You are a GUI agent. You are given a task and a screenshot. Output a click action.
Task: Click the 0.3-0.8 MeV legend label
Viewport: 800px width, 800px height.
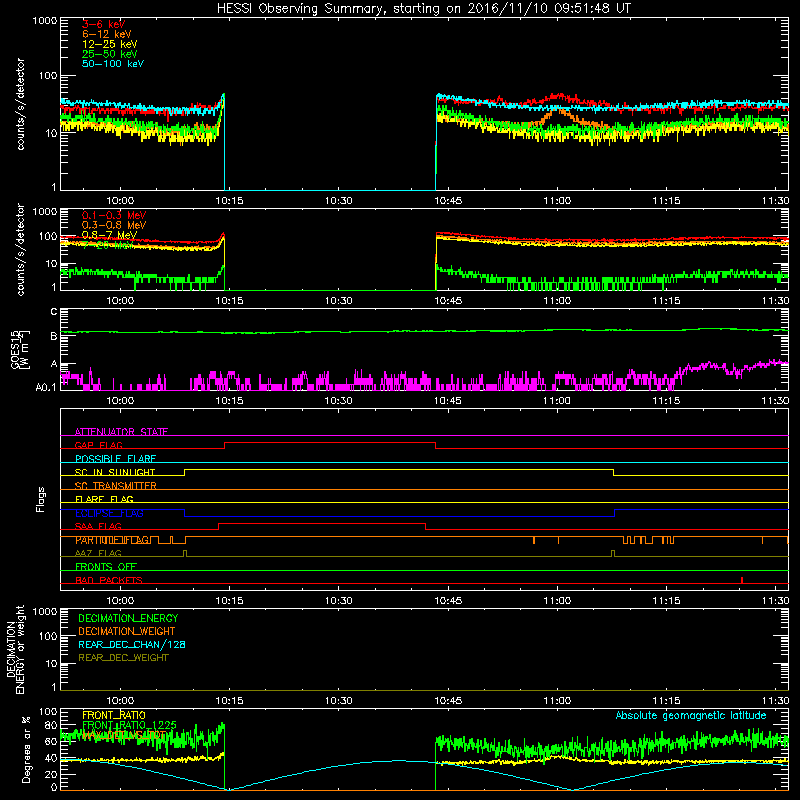point(114,225)
